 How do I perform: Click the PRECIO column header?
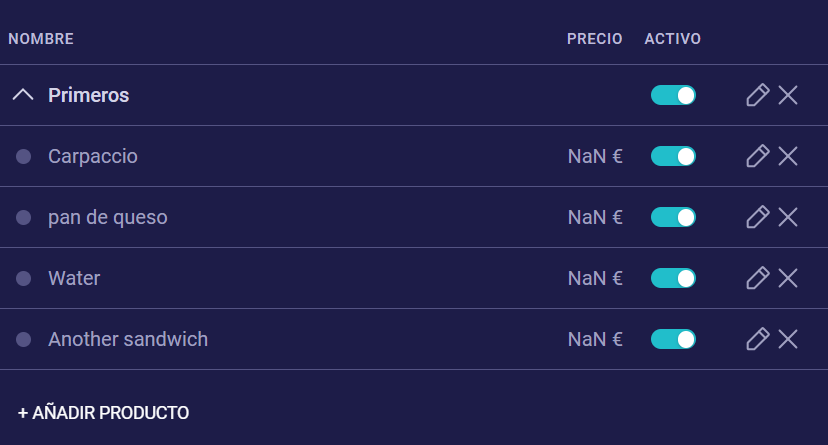pyautogui.click(x=594, y=39)
